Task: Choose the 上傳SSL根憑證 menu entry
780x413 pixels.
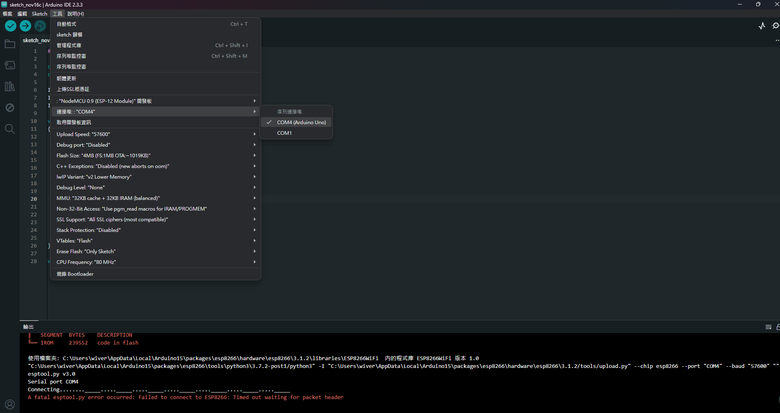Action: coord(156,89)
